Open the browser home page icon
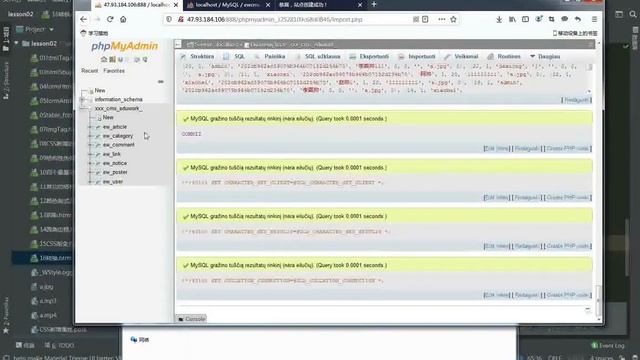 [123, 19]
